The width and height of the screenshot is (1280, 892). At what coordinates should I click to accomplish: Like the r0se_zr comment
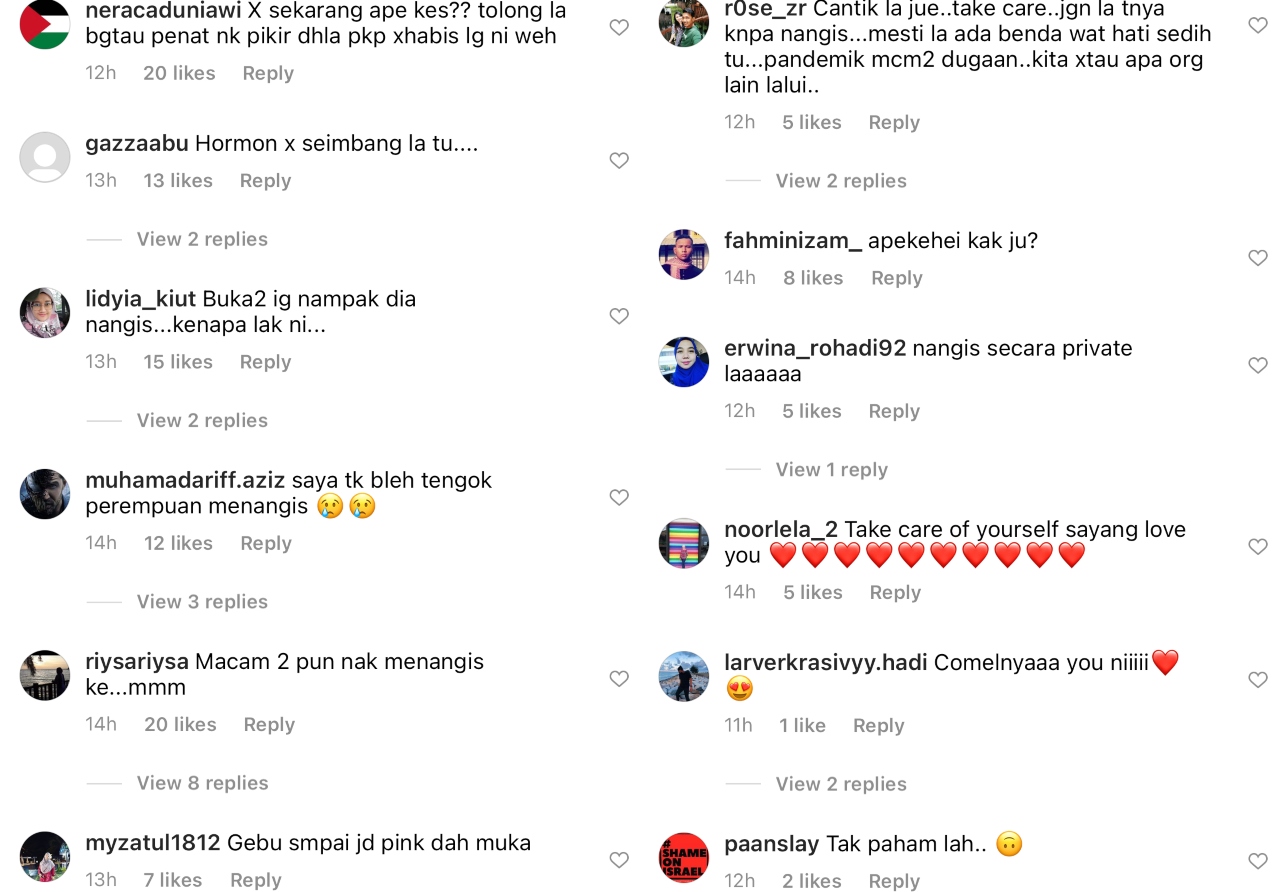coord(1258,25)
